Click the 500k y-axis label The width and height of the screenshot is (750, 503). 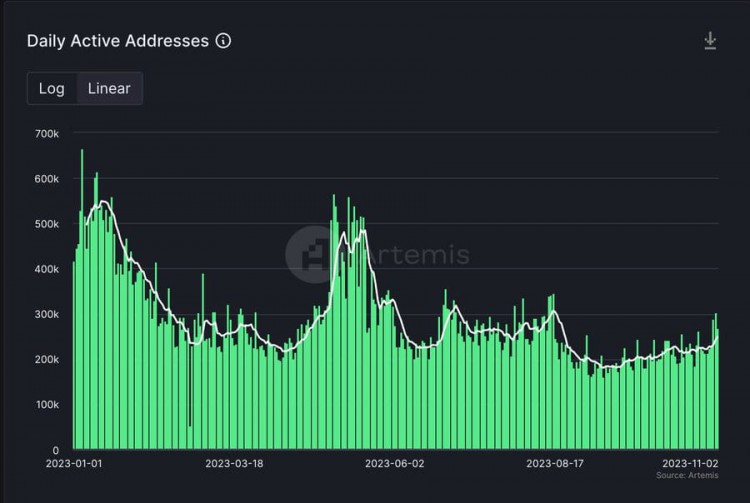[x=47, y=224]
